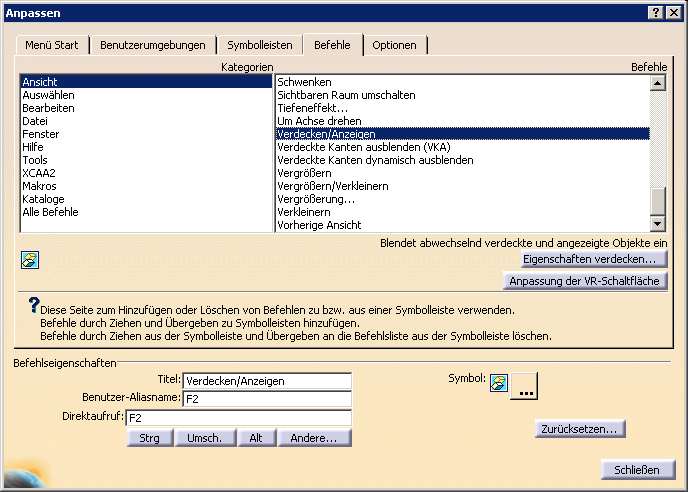Image resolution: width=688 pixels, height=492 pixels.
Task: Click the help question mark in title bar
Action: [x=655, y=12]
